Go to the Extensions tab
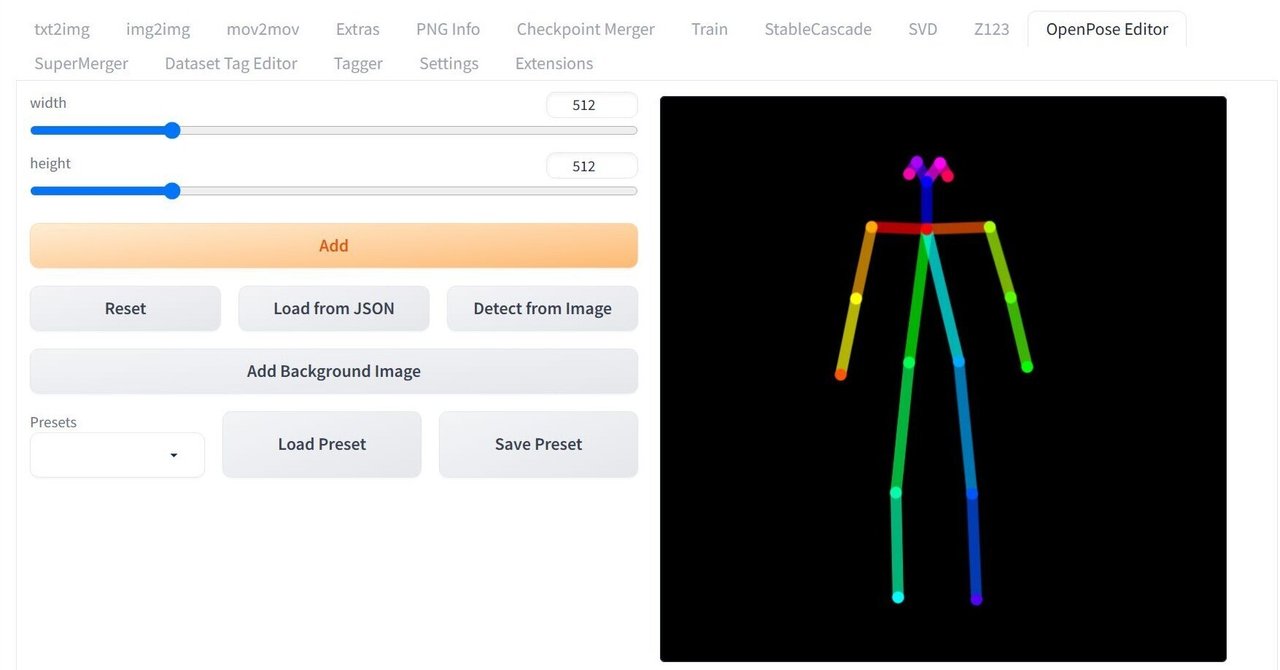The height and width of the screenshot is (670, 1280). (553, 63)
